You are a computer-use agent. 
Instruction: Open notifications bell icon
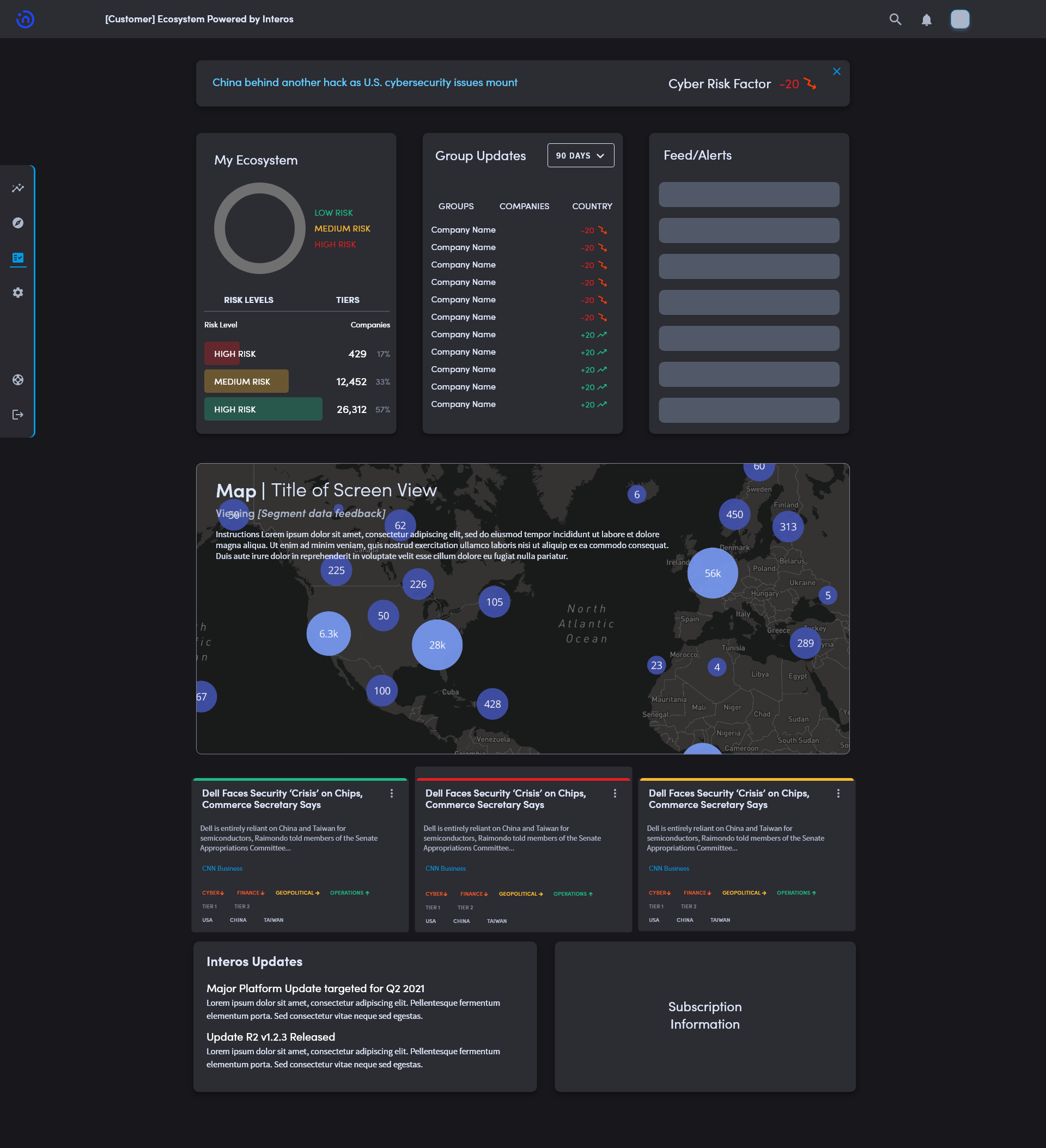click(x=927, y=20)
